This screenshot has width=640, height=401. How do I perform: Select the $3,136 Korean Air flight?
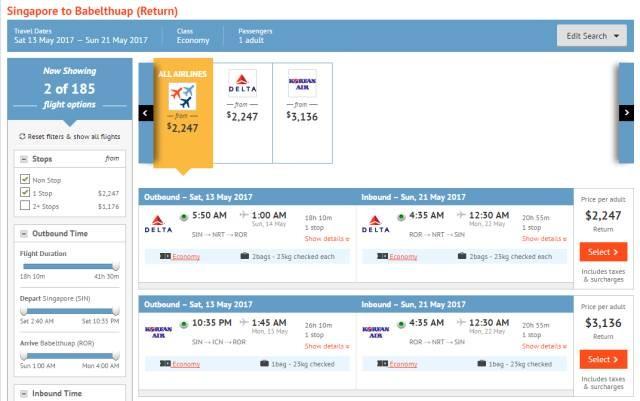tap(603, 359)
